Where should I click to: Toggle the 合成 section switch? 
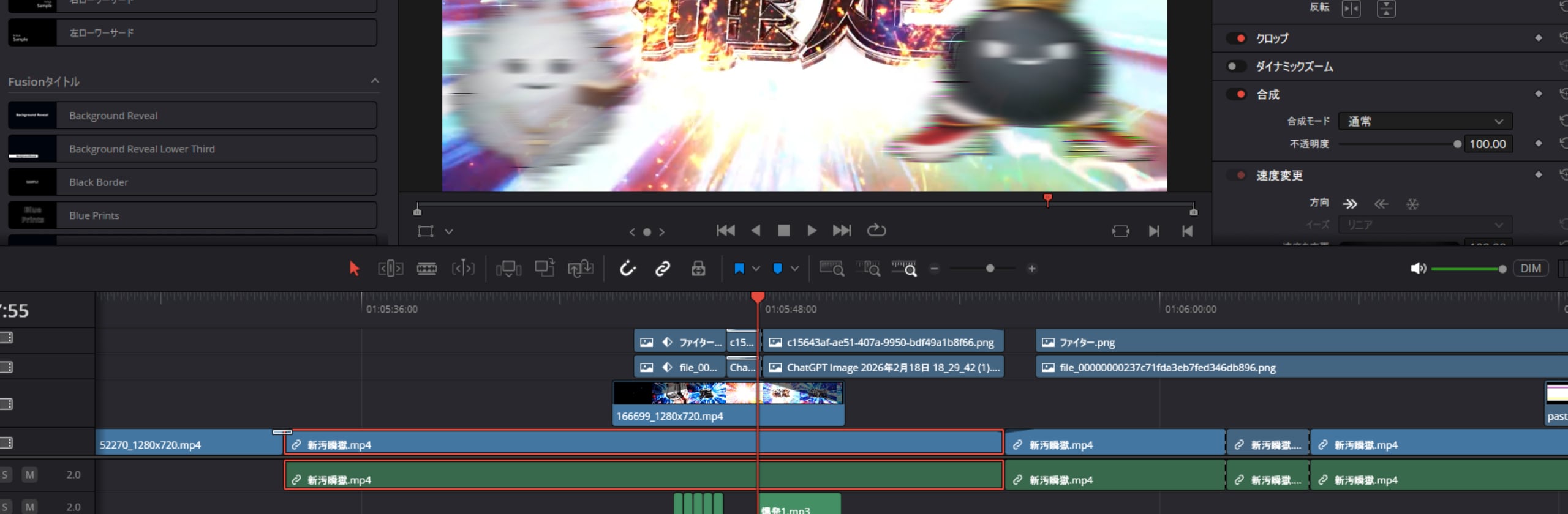coord(1237,94)
